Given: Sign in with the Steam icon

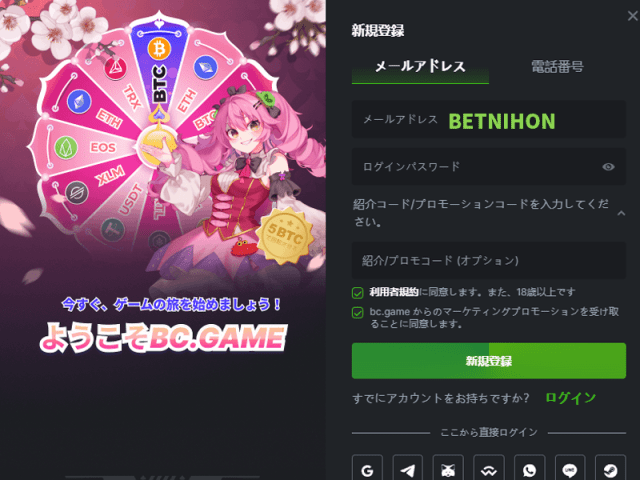Looking at the screenshot, I should [x=611, y=469].
